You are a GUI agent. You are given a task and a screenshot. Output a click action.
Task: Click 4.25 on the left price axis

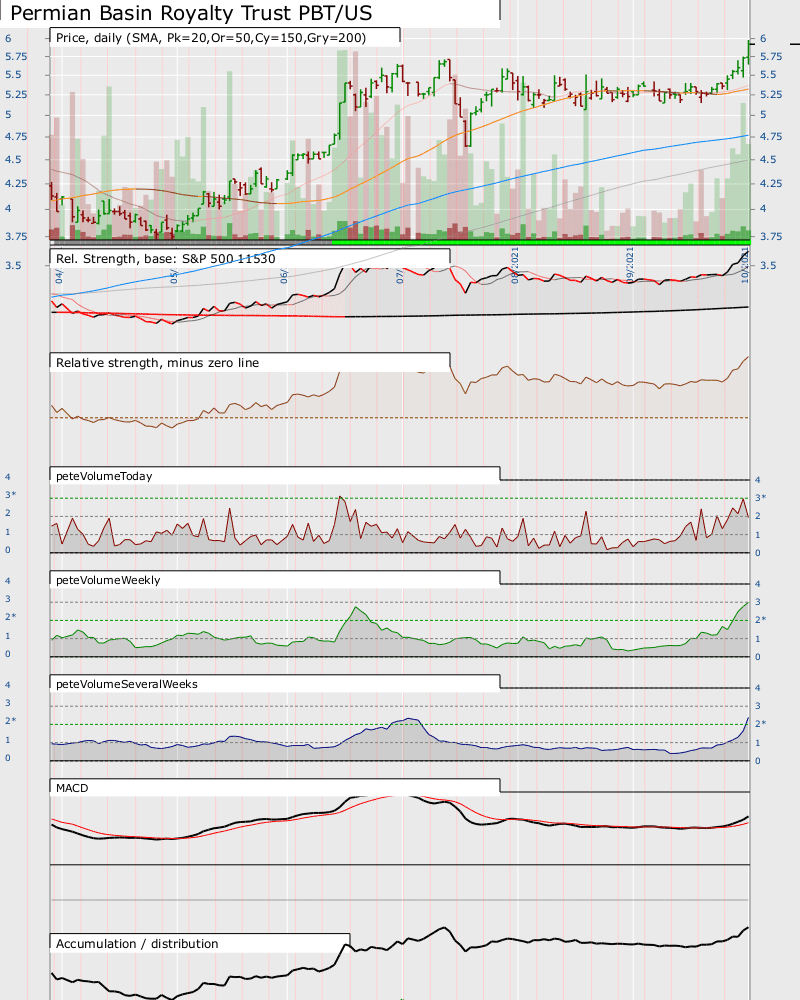[16, 183]
